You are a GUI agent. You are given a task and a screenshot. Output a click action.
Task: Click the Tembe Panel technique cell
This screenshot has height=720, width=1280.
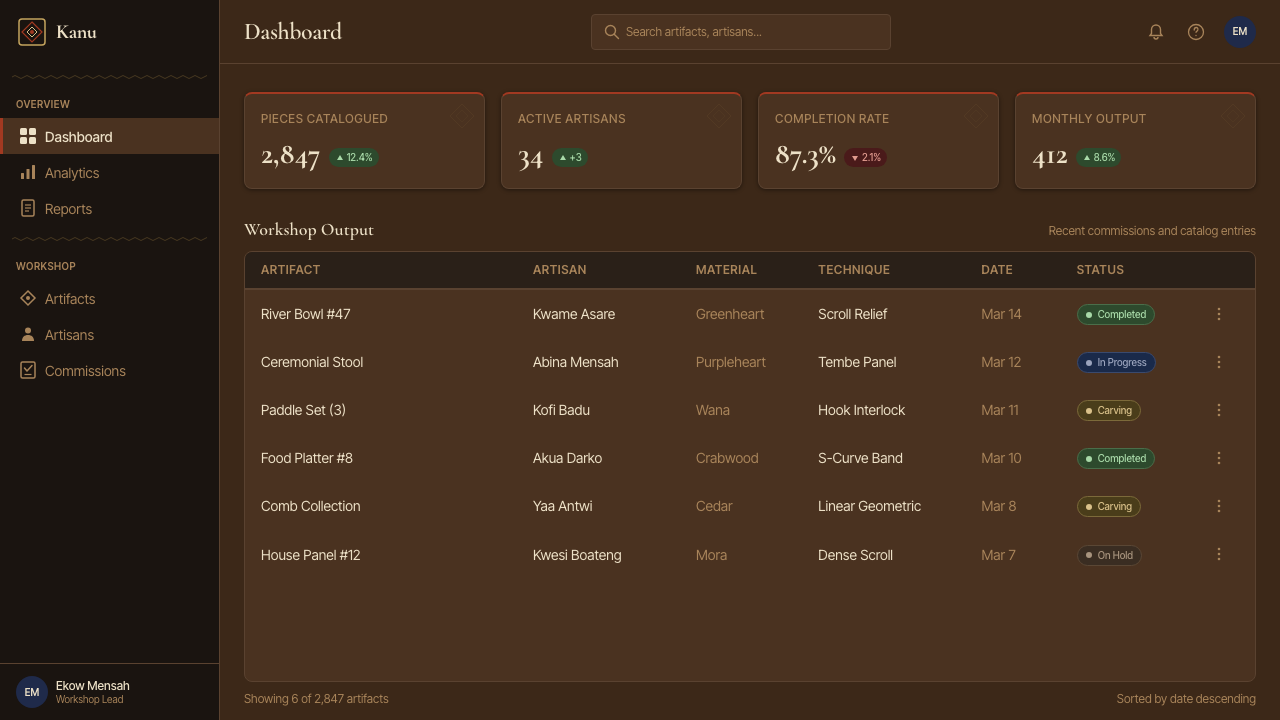857,362
